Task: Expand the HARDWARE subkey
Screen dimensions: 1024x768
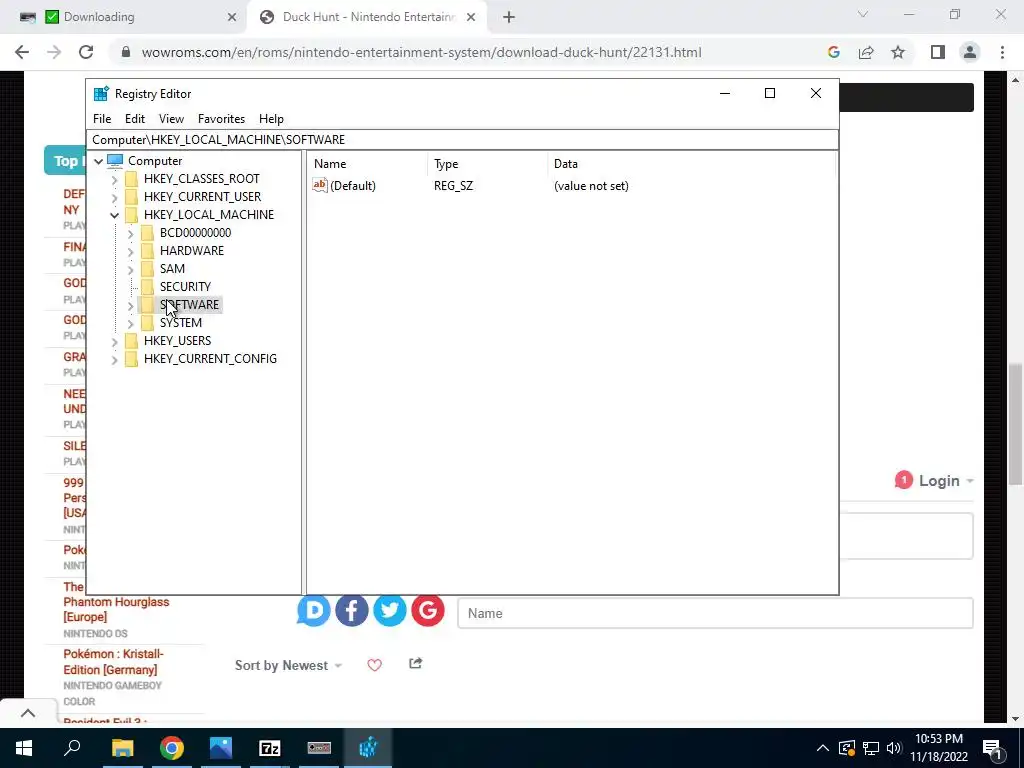Action: (130, 251)
